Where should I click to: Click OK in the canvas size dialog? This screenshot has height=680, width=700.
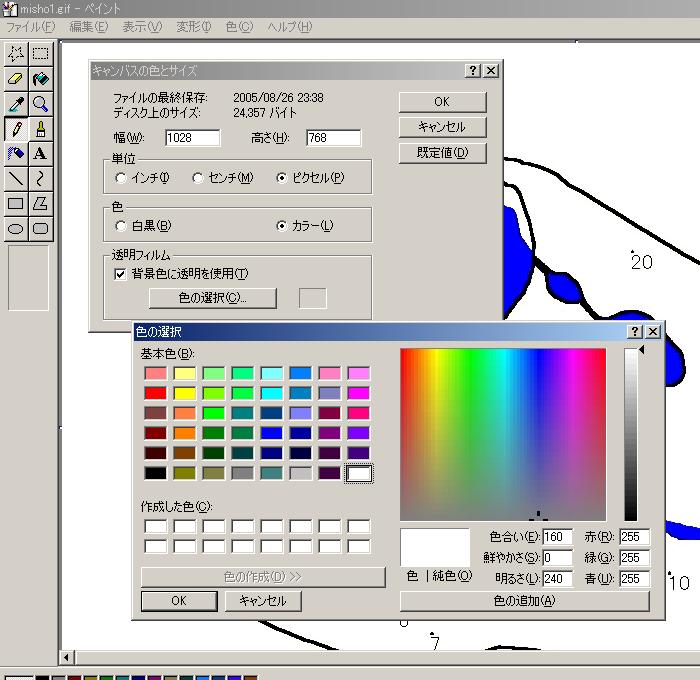tap(442, 102)
